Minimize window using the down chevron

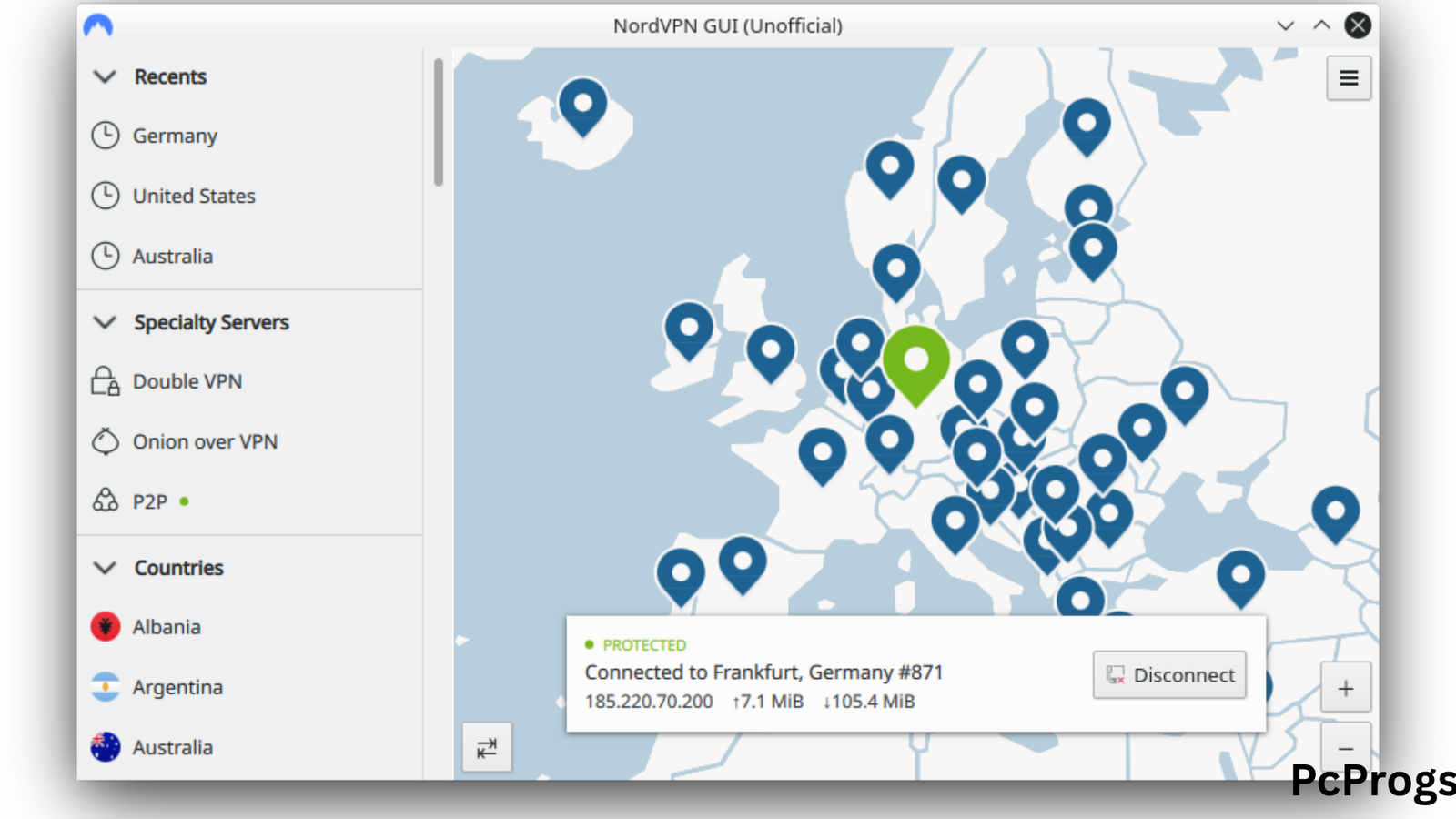click(x=1285, y=25)
